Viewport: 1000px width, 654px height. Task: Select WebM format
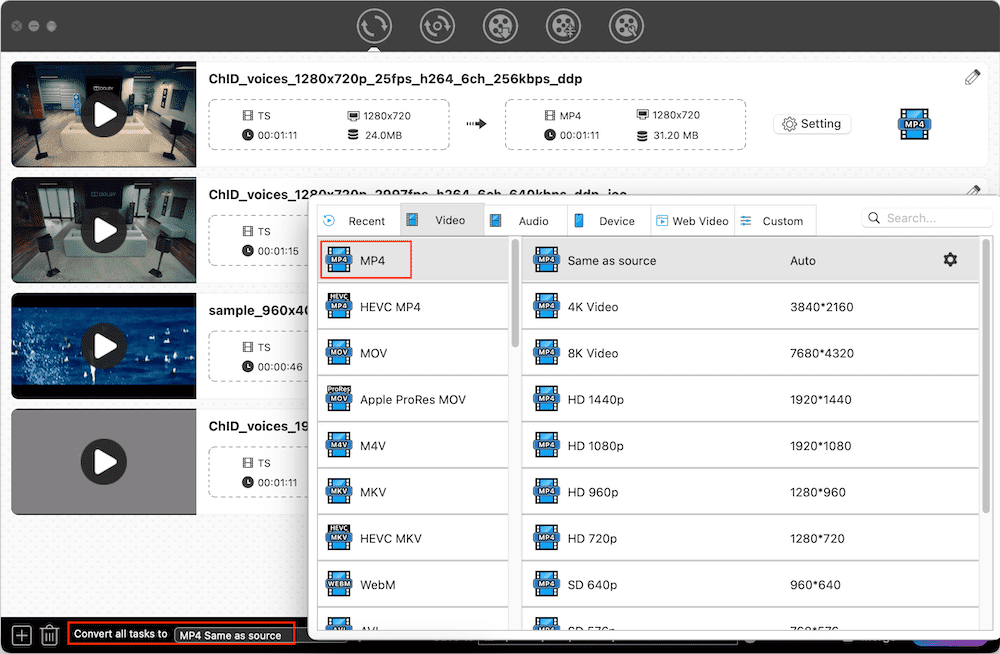point(413,584)
